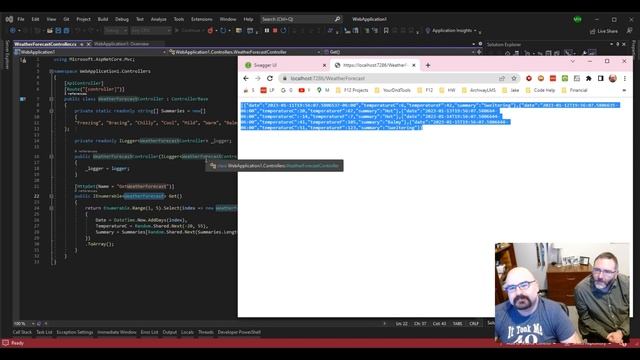Click the site lock icon in address bar
The width and height of the screenshot is (640, 360).
[285, 78]
